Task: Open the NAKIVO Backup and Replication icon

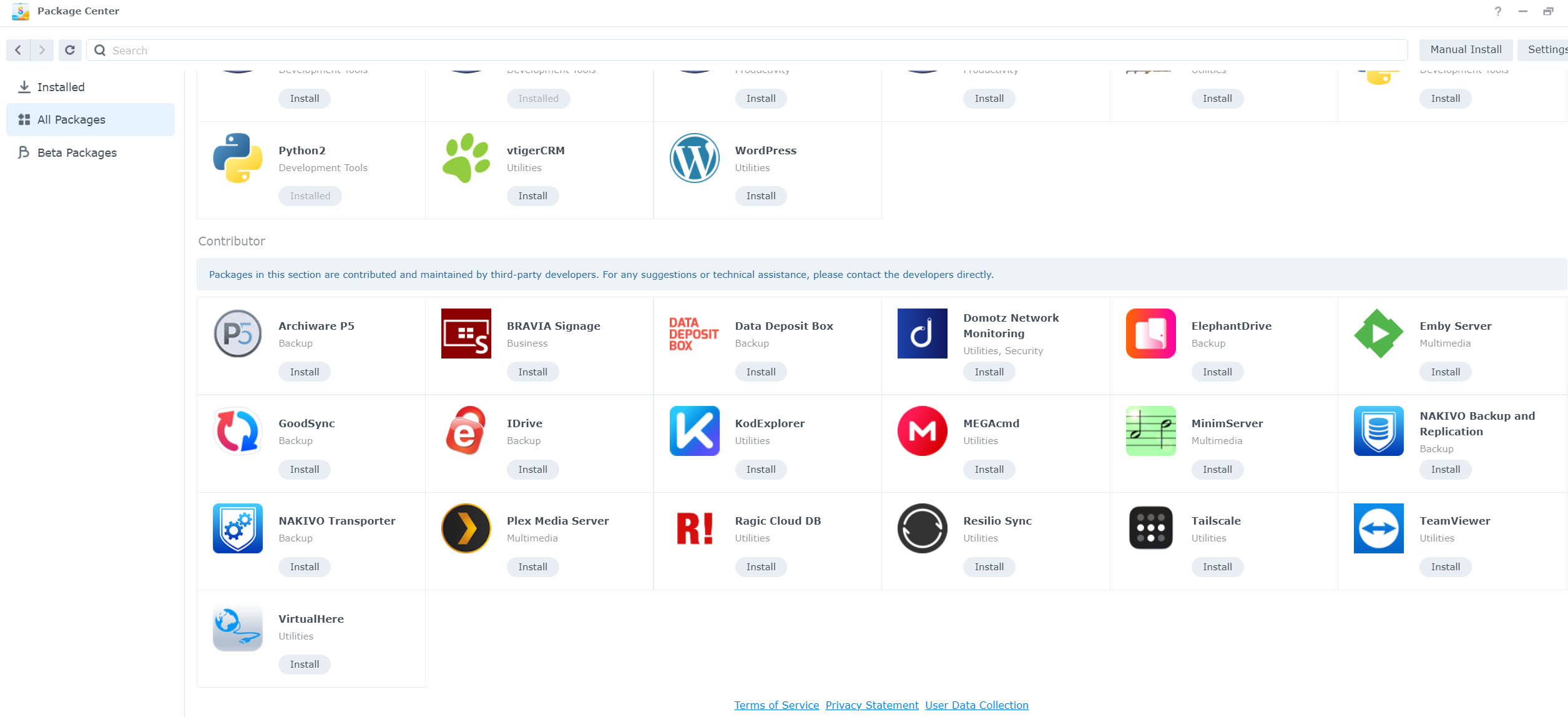Action: click(x=1378, y=431)
